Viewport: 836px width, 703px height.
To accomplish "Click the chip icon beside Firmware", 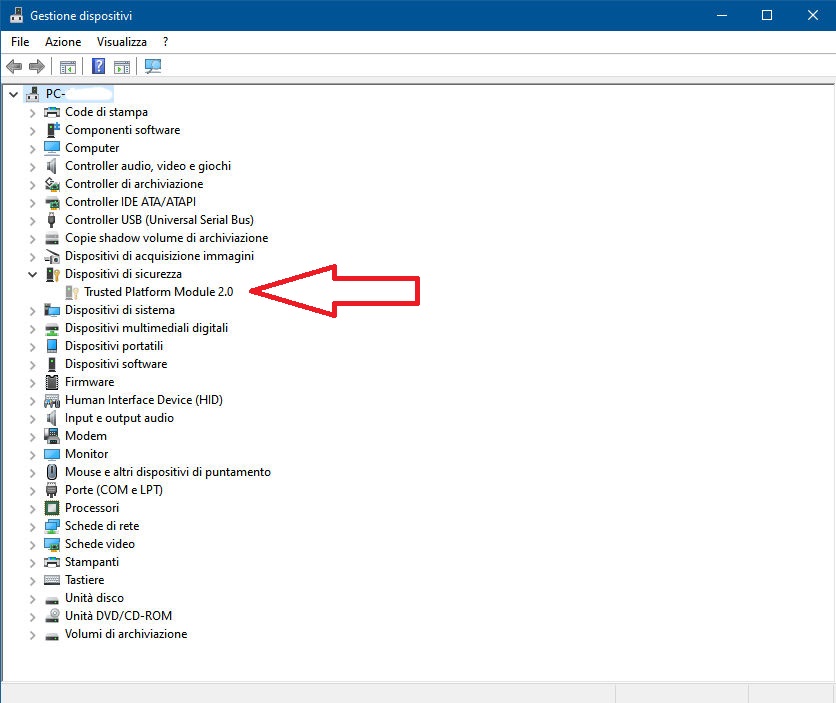I will (x=52, y=382).
